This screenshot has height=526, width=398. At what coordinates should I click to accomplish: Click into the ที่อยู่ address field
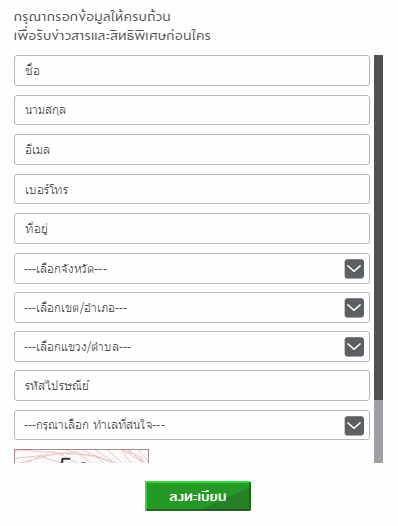192,229
